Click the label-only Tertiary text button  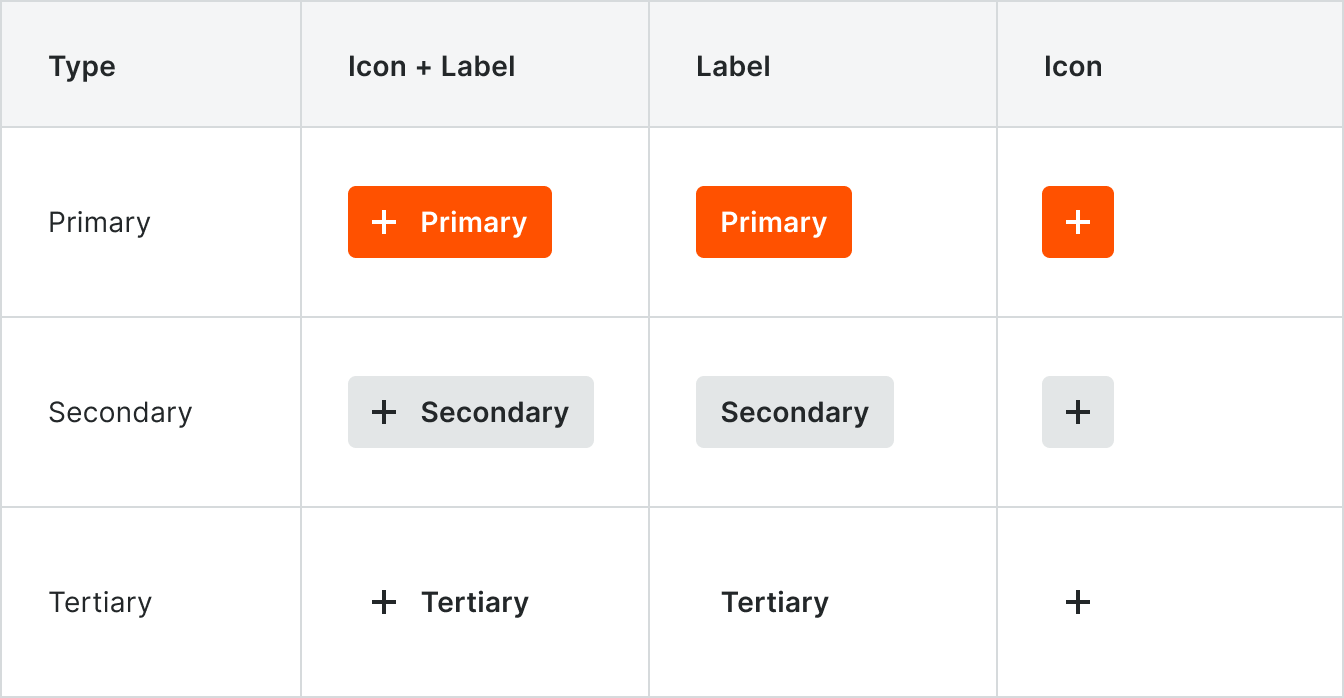(775, 602)
